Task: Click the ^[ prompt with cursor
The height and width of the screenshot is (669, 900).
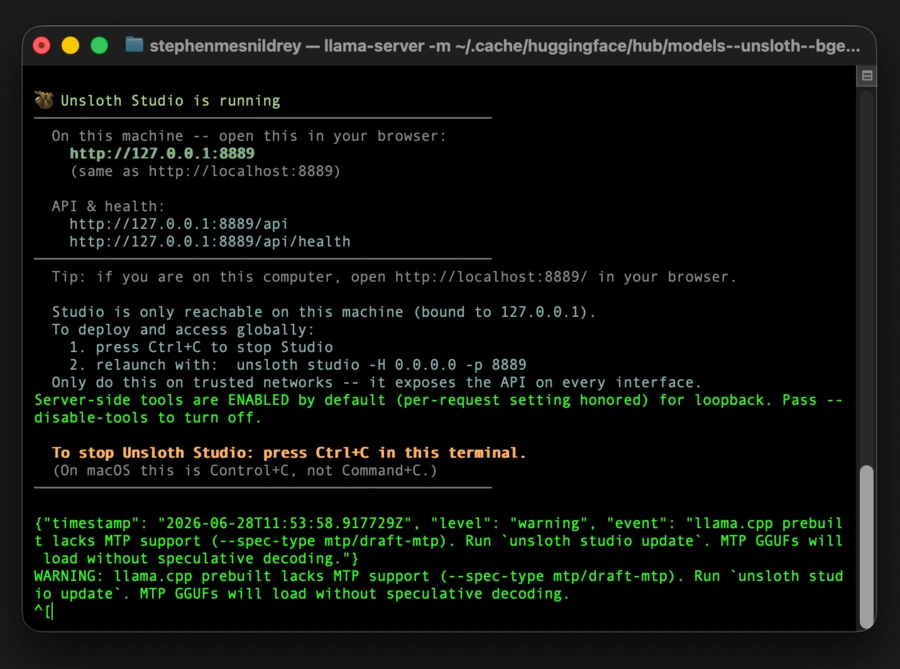Action: tap(43, 612)
